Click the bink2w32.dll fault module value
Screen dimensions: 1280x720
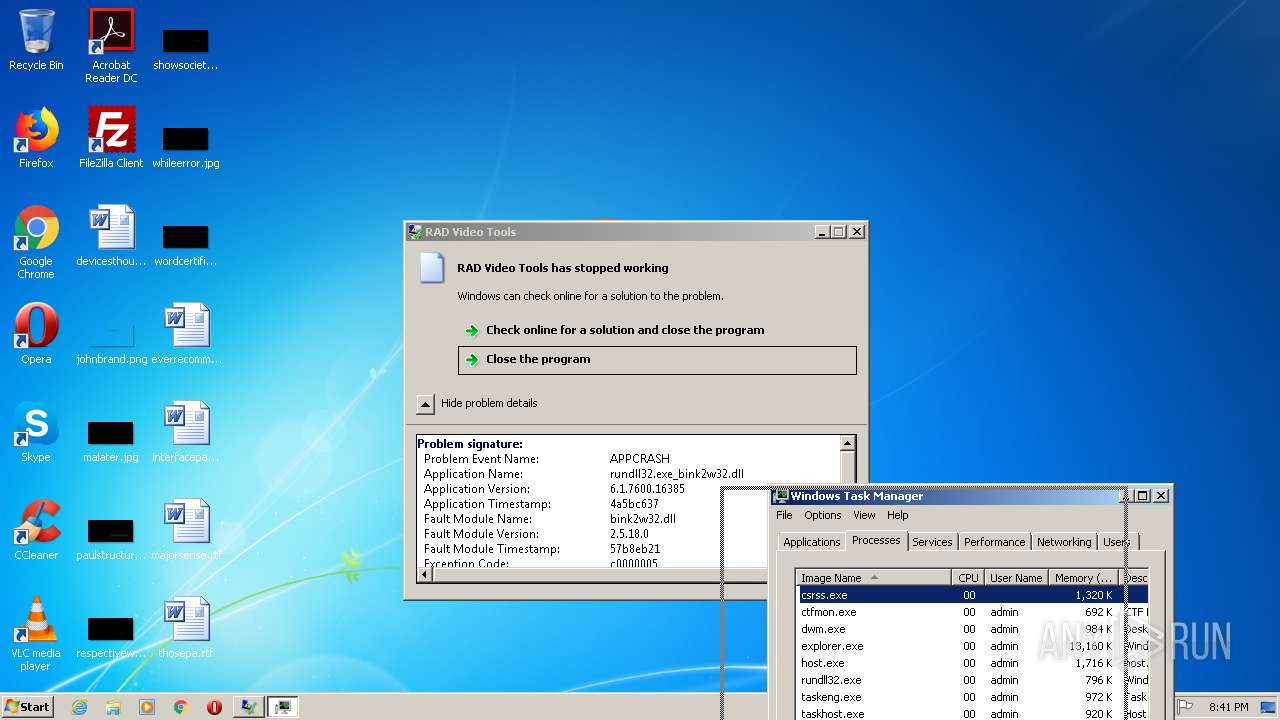643,519
